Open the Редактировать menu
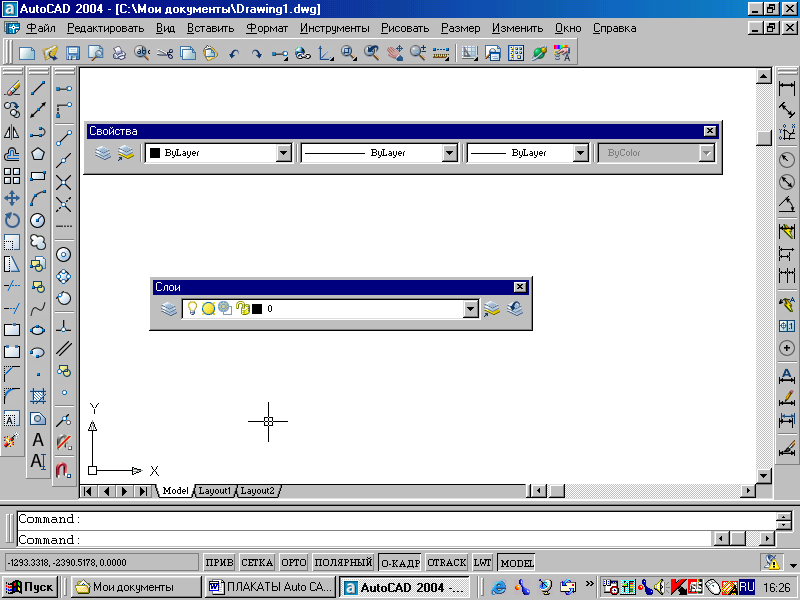Screen dimensions: 800x600 click(x=106, y=28)
